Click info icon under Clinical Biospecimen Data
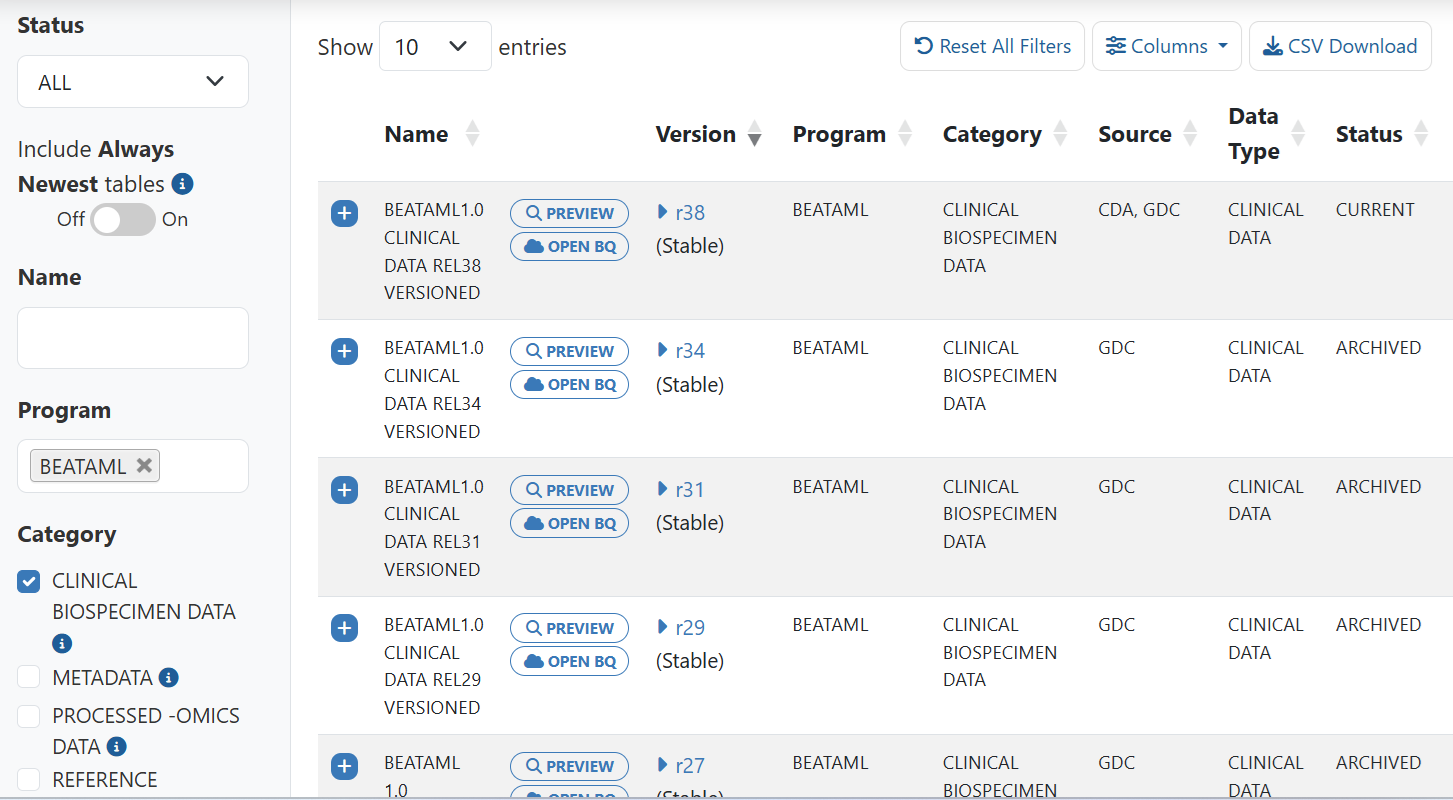 (x=62, y=643)
